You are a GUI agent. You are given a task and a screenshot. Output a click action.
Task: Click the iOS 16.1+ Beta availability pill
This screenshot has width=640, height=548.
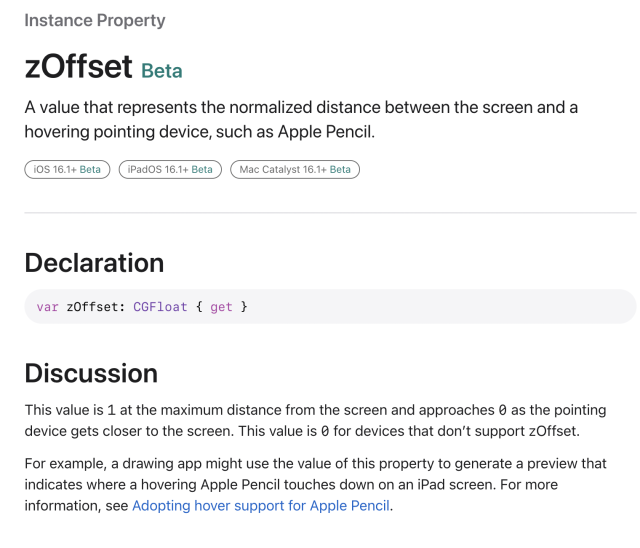[67, 169]
